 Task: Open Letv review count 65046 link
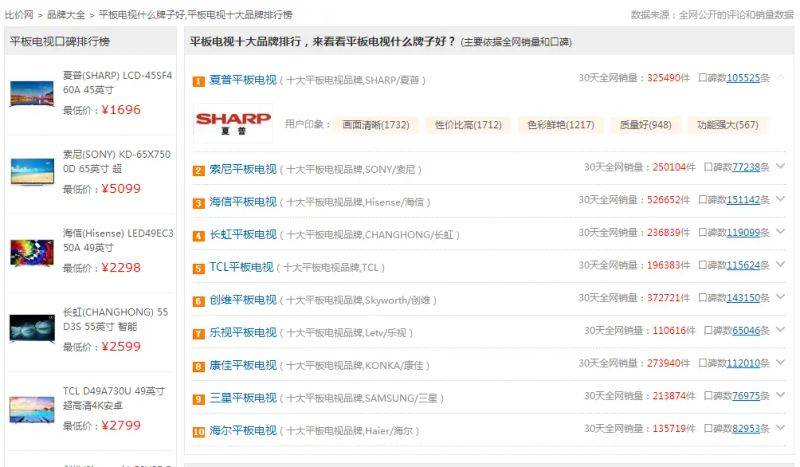coord(746,331)
